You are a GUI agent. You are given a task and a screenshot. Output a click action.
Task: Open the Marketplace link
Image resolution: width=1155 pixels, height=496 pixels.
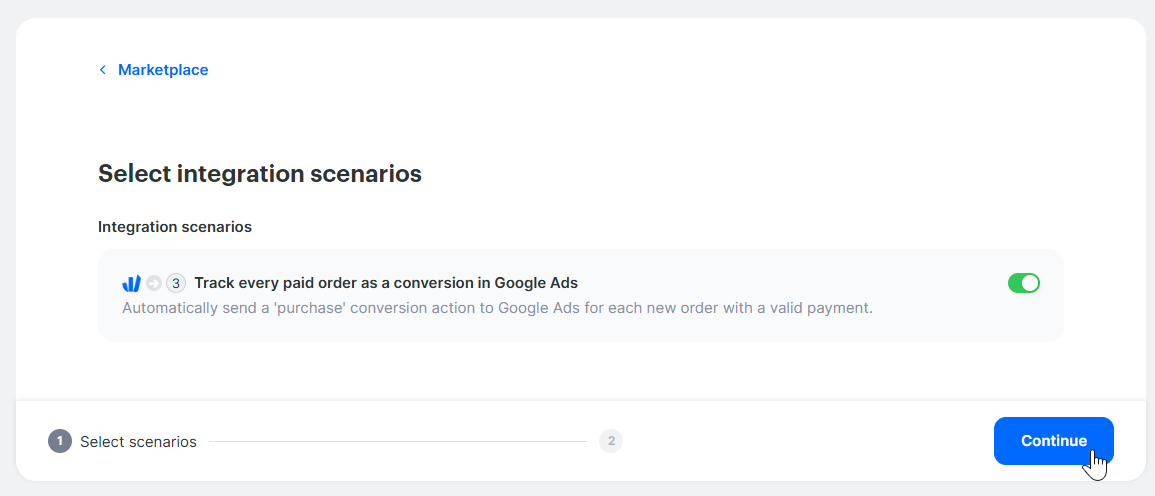point(163,70)
